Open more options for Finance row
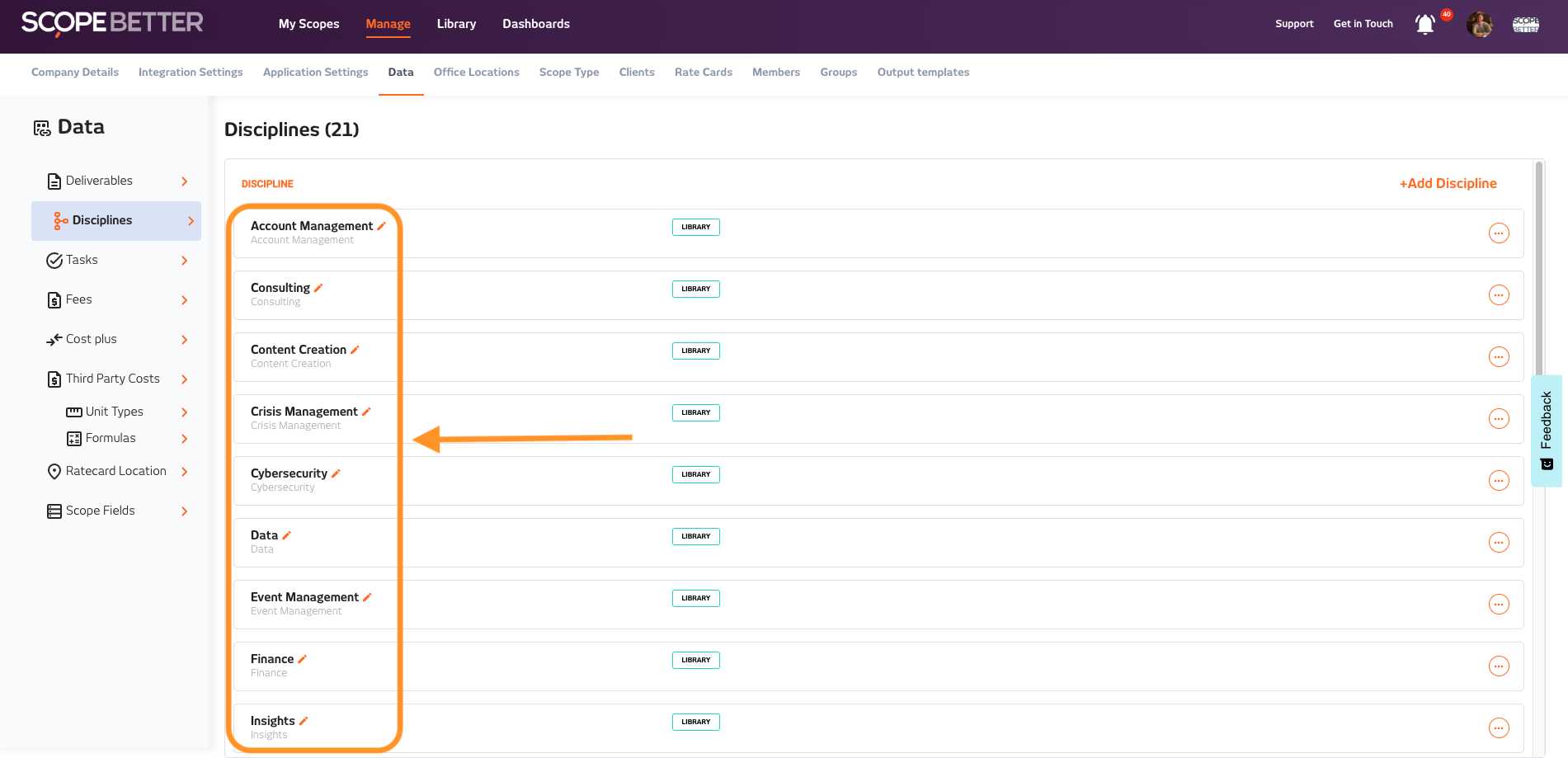Viewport: 1568px width, 758px height. point(1499,666)
